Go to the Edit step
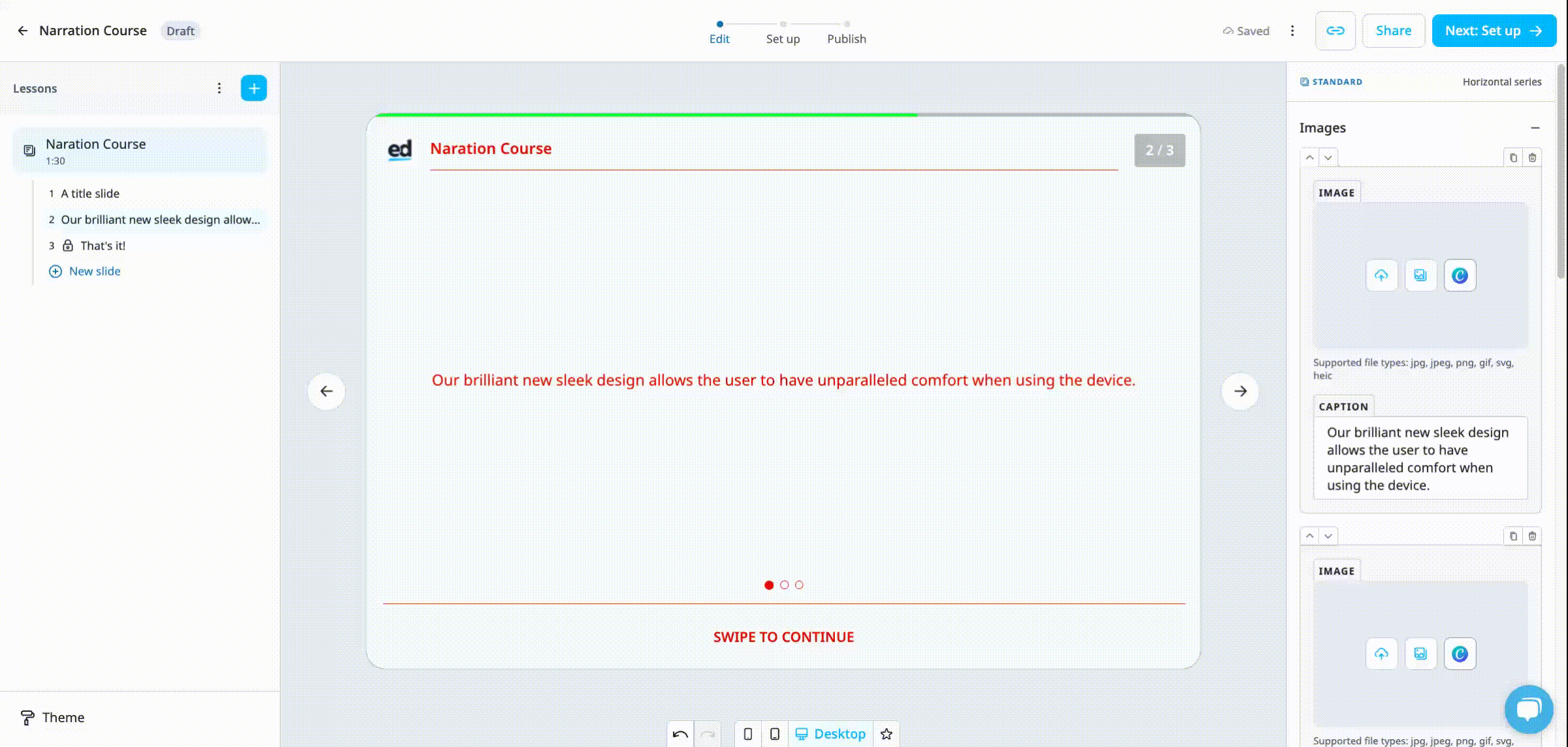The width and height of the screenshot is (1568, 747). [x=719, y=33]
